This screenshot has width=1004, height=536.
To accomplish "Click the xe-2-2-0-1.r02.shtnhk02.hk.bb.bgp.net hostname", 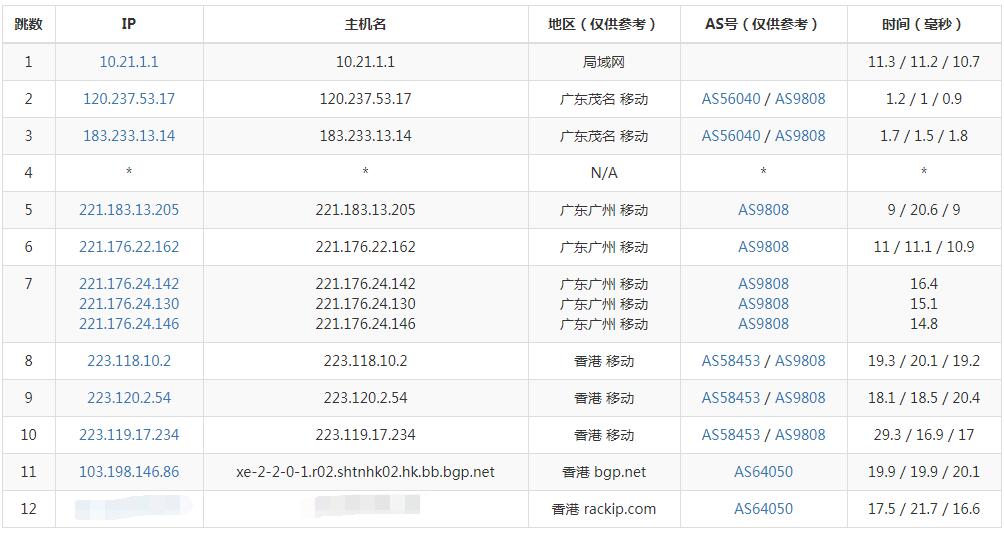I will [365, 472].
